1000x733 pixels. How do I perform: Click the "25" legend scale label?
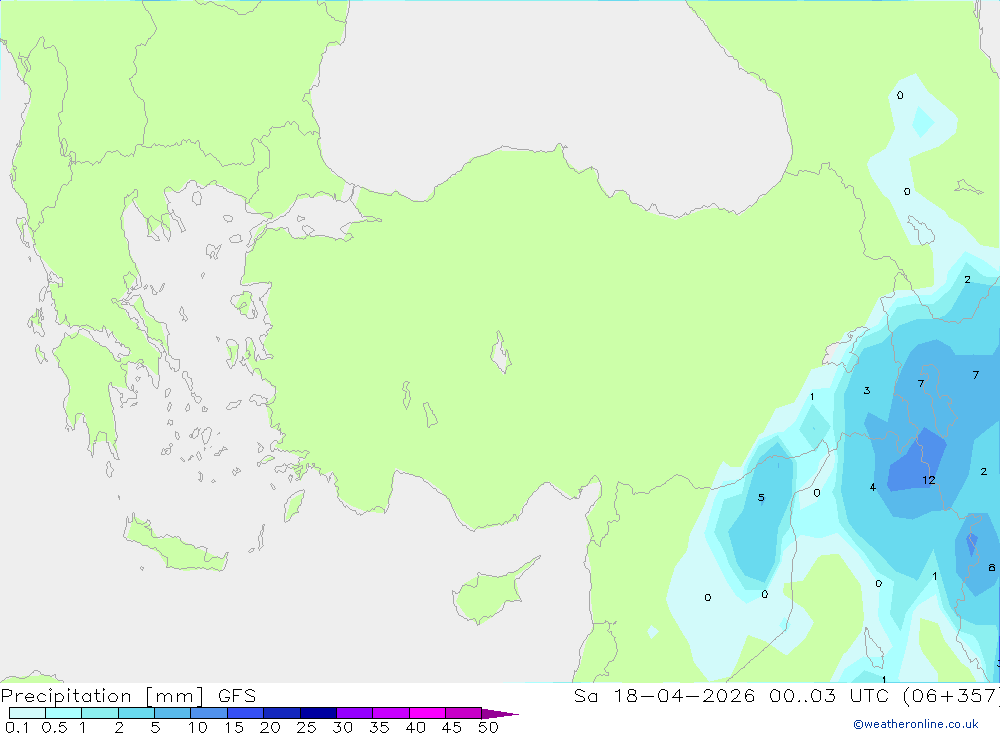pyautogui.click(x=307, y=727)
